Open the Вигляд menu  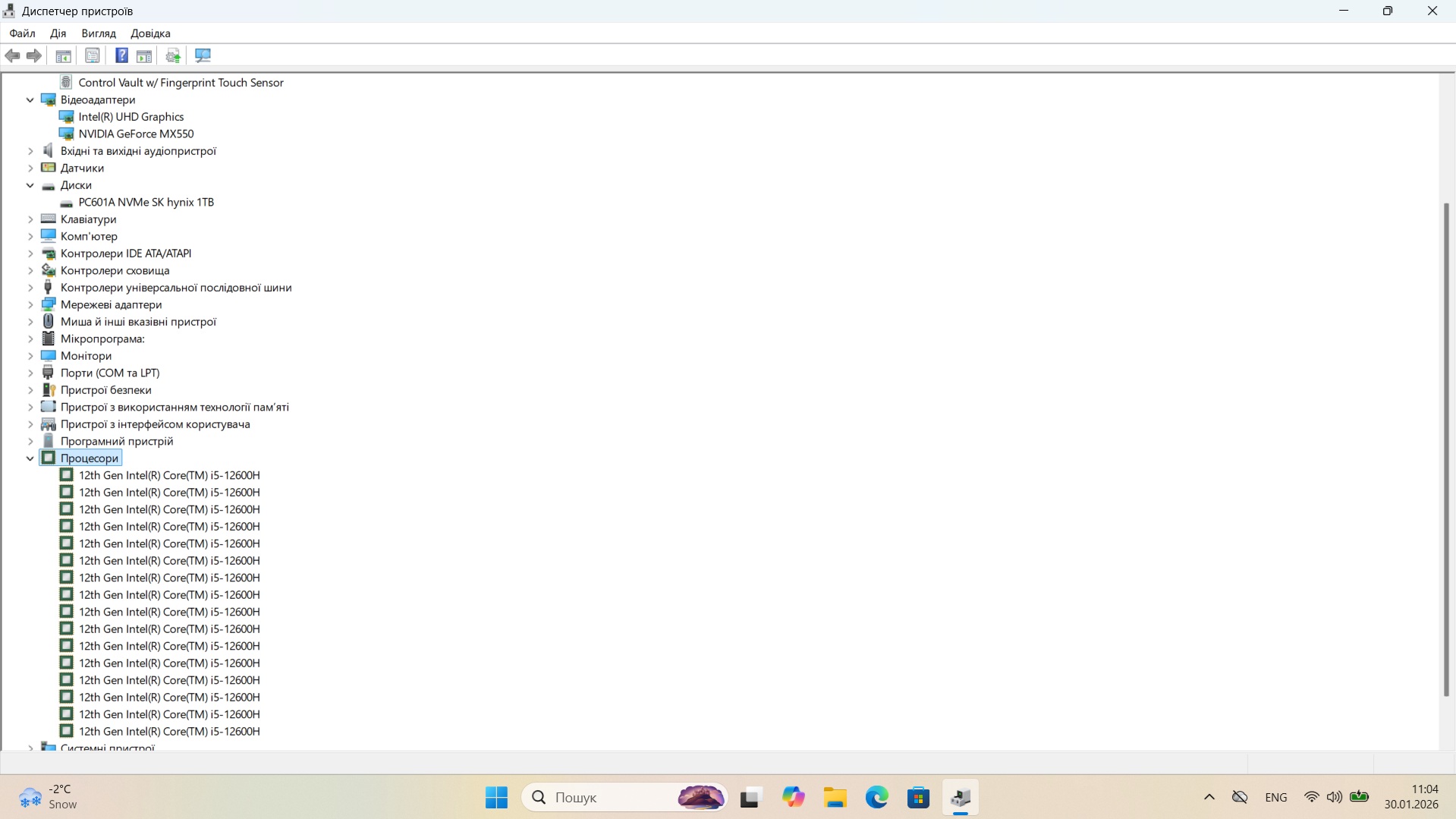tap(99, 33)
